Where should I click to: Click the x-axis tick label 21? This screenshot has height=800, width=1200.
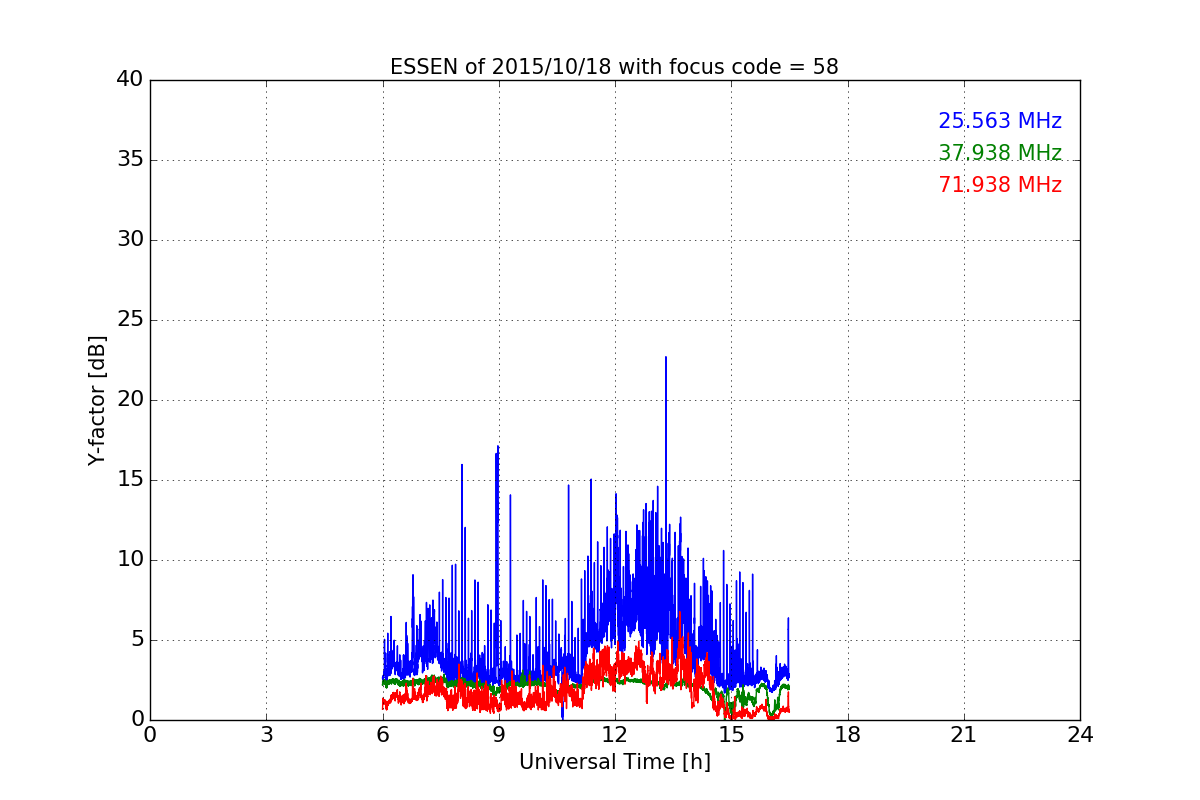(x=964, y=735)
